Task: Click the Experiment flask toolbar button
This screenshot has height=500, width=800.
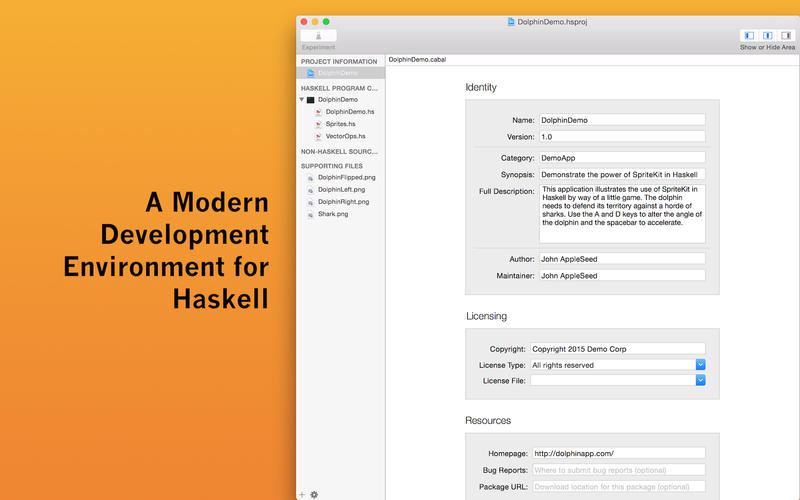Action: [318, 35]
